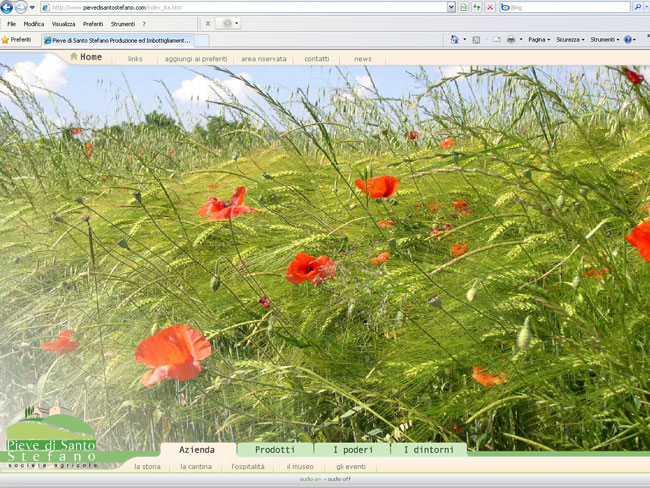Expand the Home page button dropdown
The width and height of the screenshot is (650, 488).
pyautogui.click(x=464, y=40)
